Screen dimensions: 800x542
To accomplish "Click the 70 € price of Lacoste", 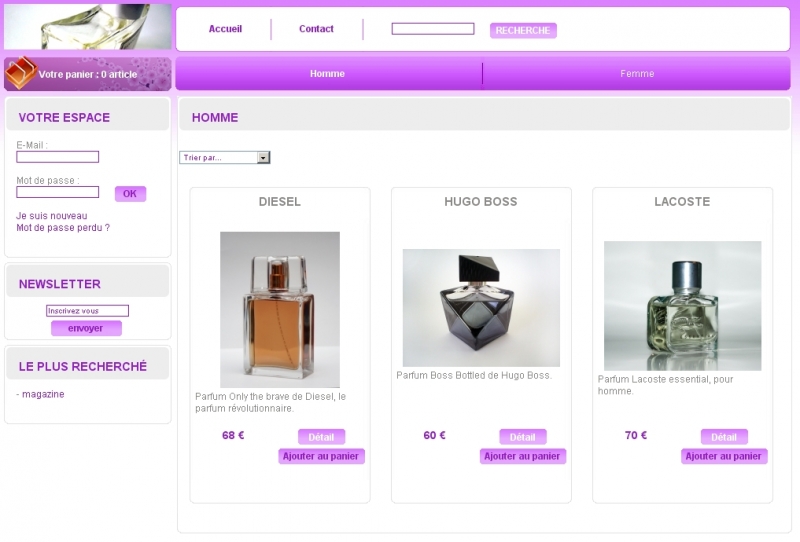I will tap(636, 435).
